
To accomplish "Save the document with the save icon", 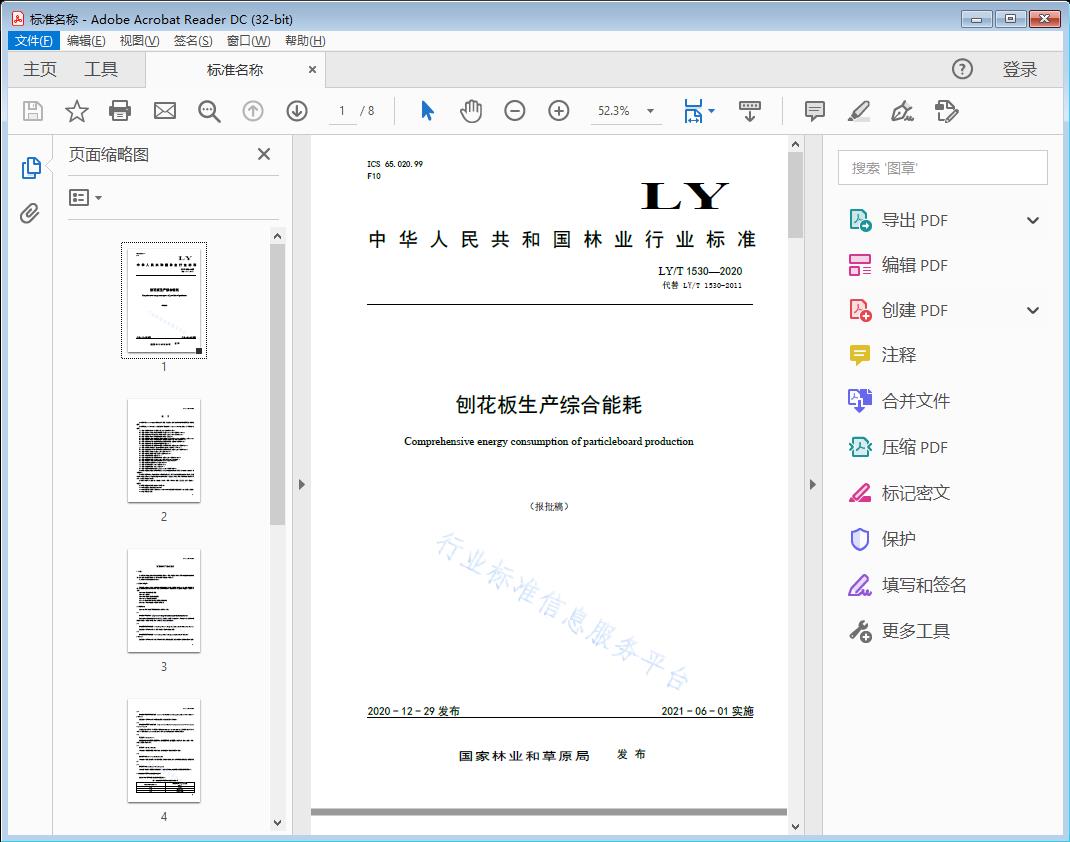I will point(31,111).
